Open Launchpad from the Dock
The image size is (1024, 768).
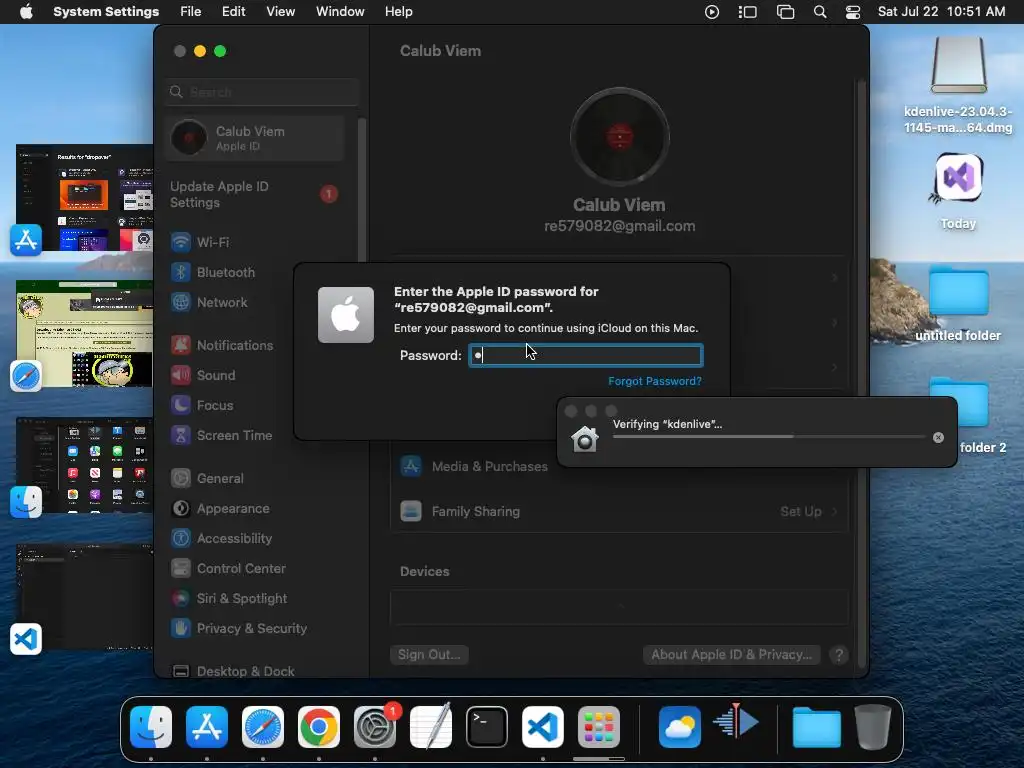[599, 727]
